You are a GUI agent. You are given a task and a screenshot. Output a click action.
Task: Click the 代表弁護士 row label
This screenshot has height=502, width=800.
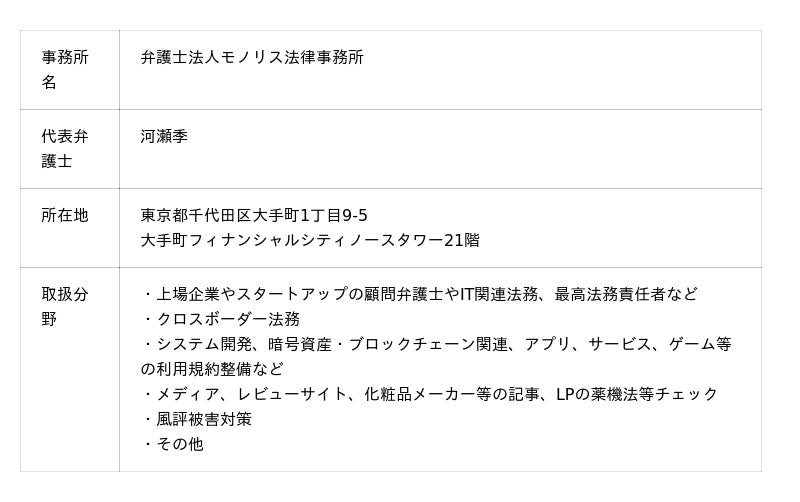tap(64, 149)
